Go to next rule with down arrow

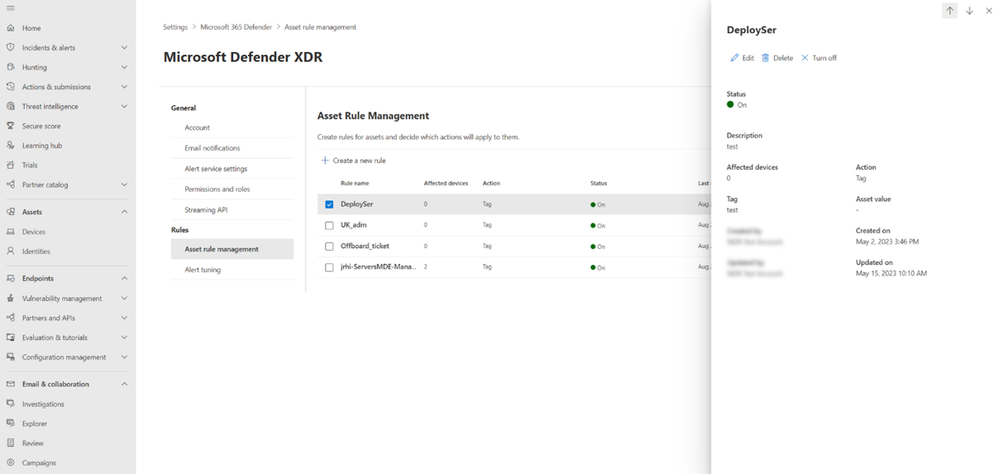(x=969, y=10)
